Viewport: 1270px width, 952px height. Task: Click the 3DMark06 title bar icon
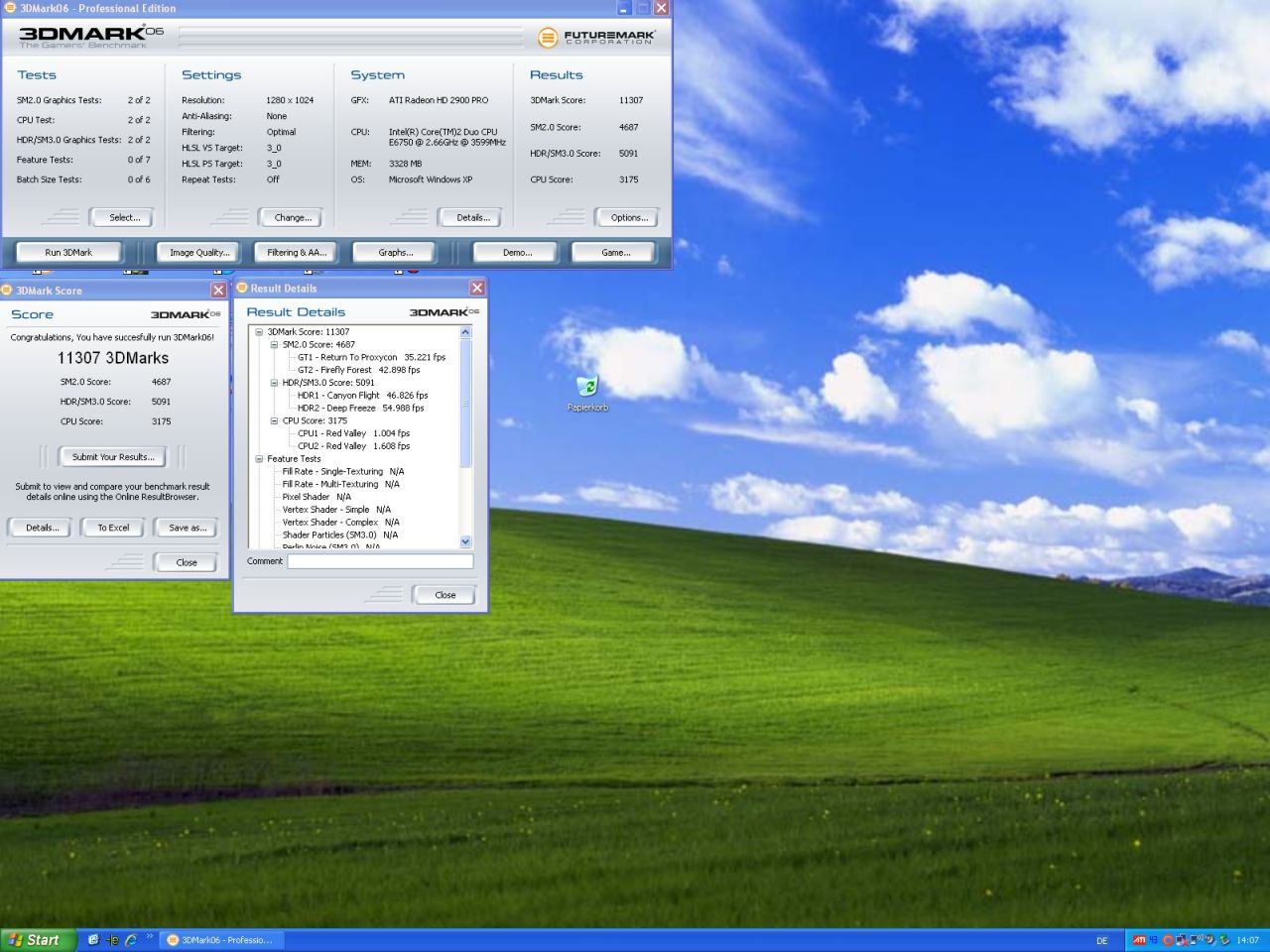pyautogui.click(x=9, y=8)
